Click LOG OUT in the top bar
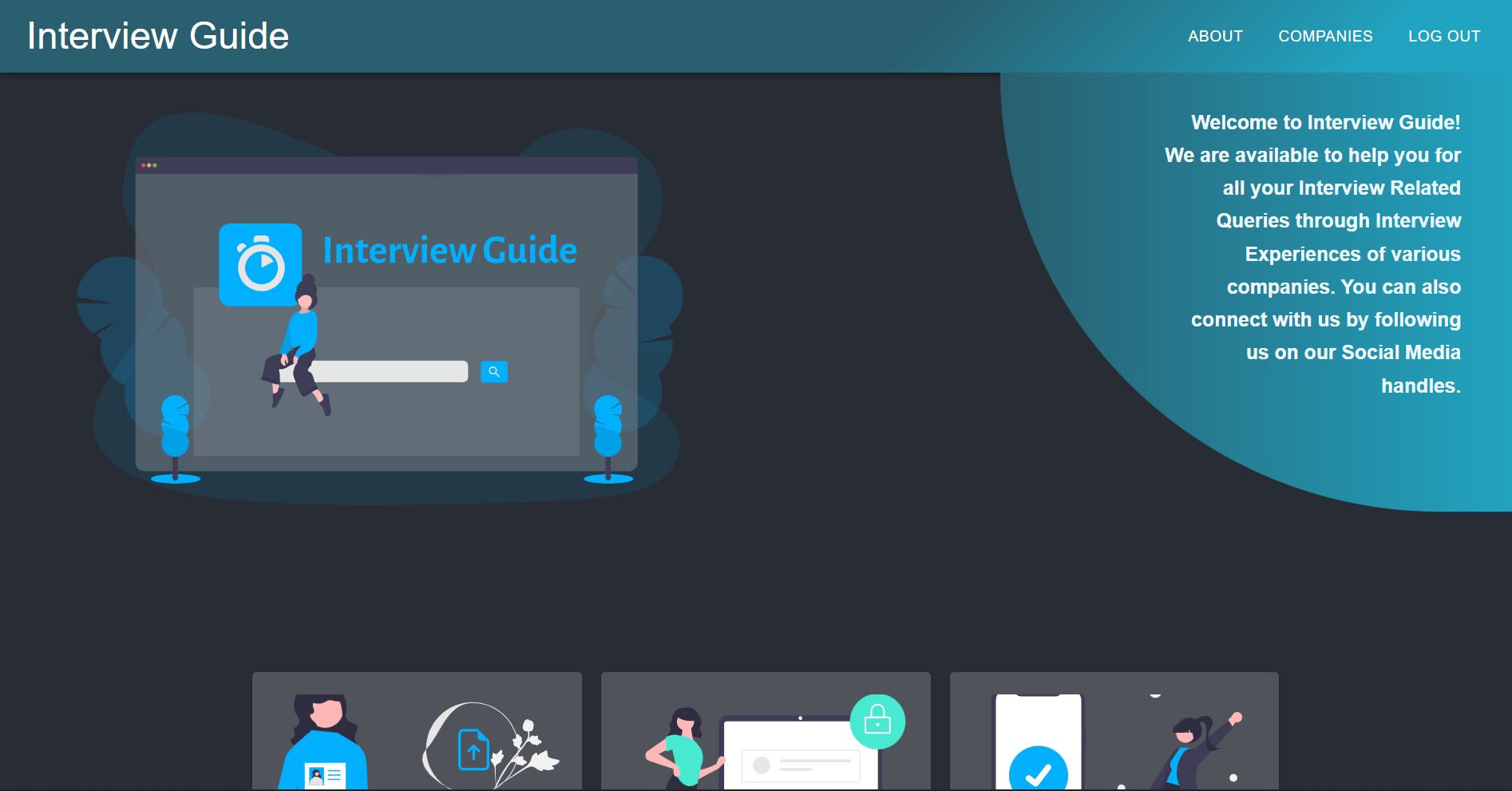The width and height of the screenshot is (1512, 791). (1444, 36)
